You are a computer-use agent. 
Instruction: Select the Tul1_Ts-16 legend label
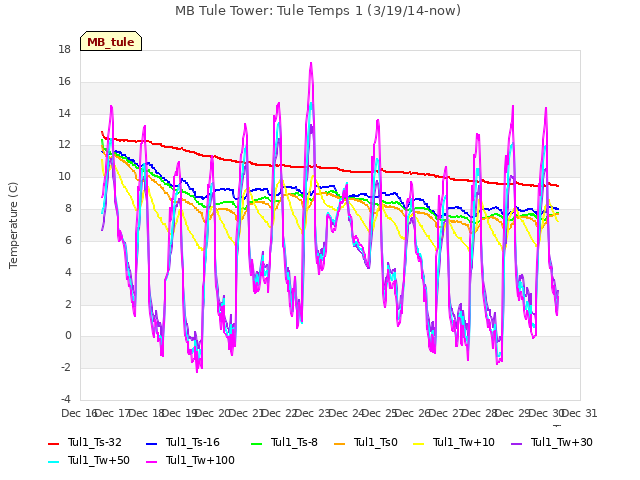[193, 442]
